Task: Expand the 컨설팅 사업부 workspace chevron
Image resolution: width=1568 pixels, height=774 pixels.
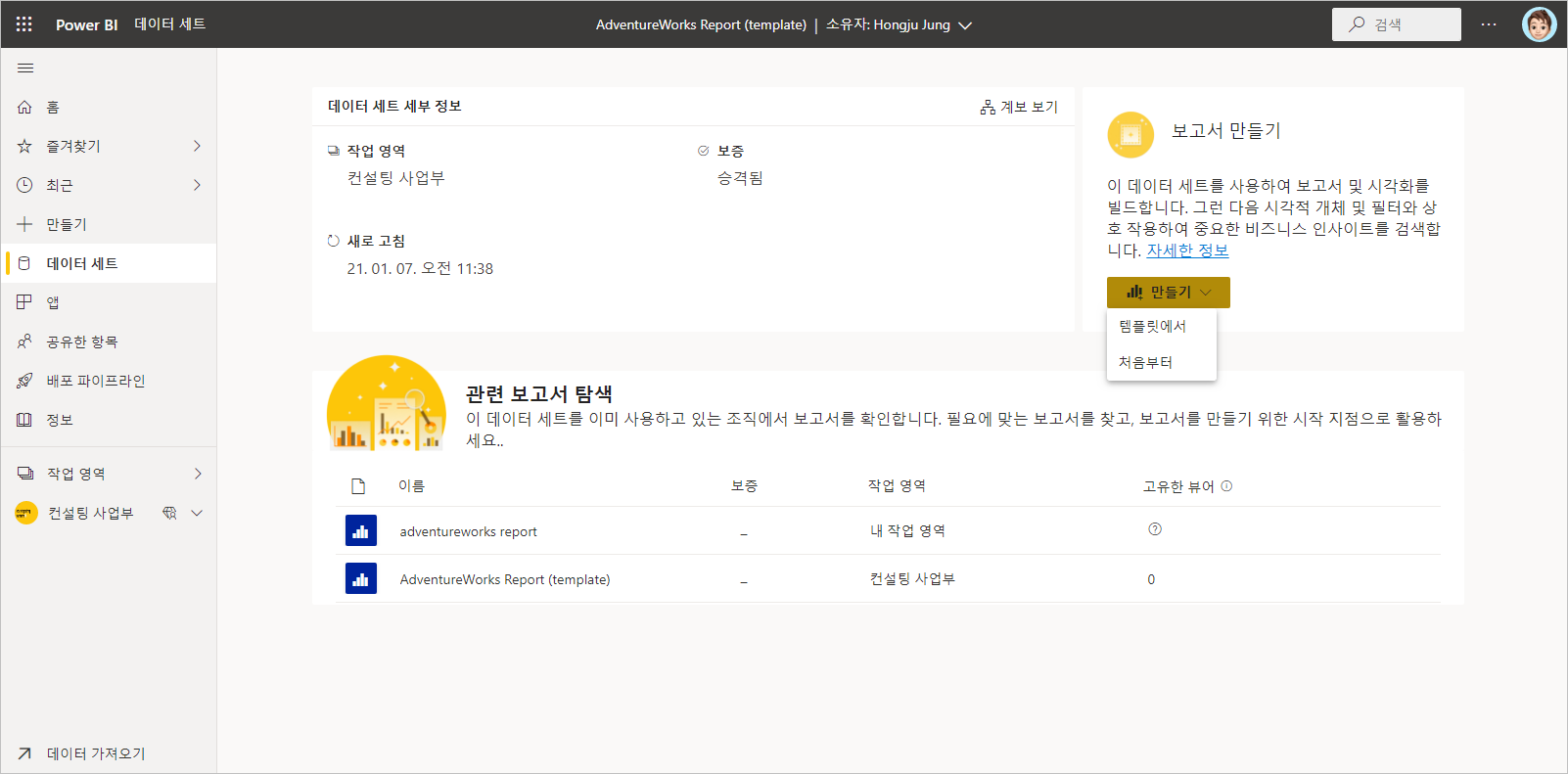Action: (x=197, y=513)
